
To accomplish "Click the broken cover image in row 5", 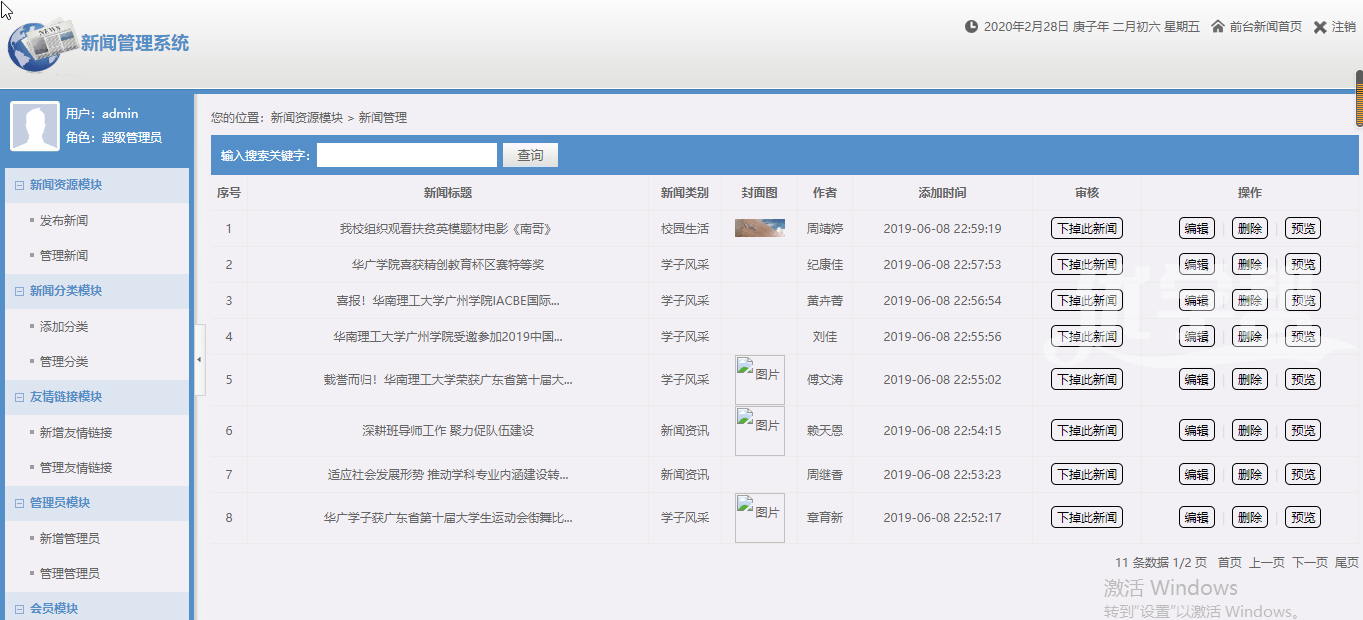I will pos(759,379).
